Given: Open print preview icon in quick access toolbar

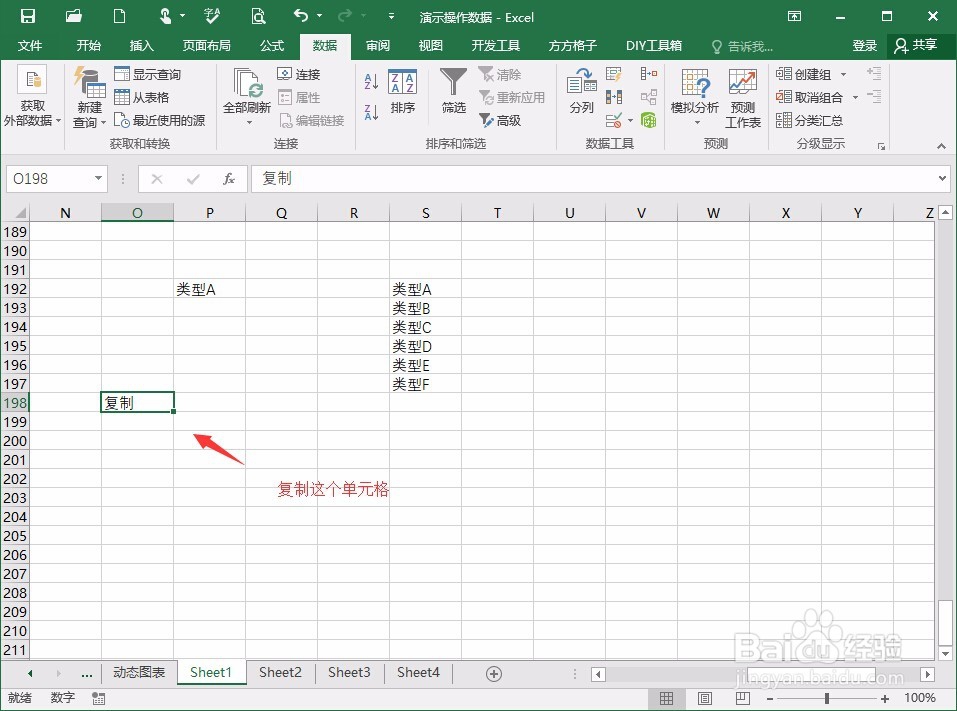Looking at the screenshot, I should [258, 16].
